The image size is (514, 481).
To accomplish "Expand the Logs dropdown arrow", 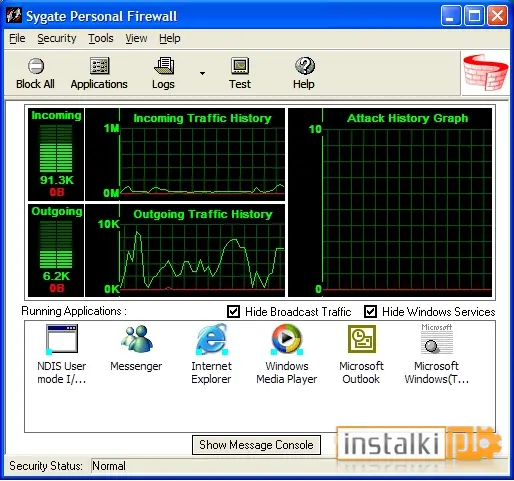I will tap(202, 73).
